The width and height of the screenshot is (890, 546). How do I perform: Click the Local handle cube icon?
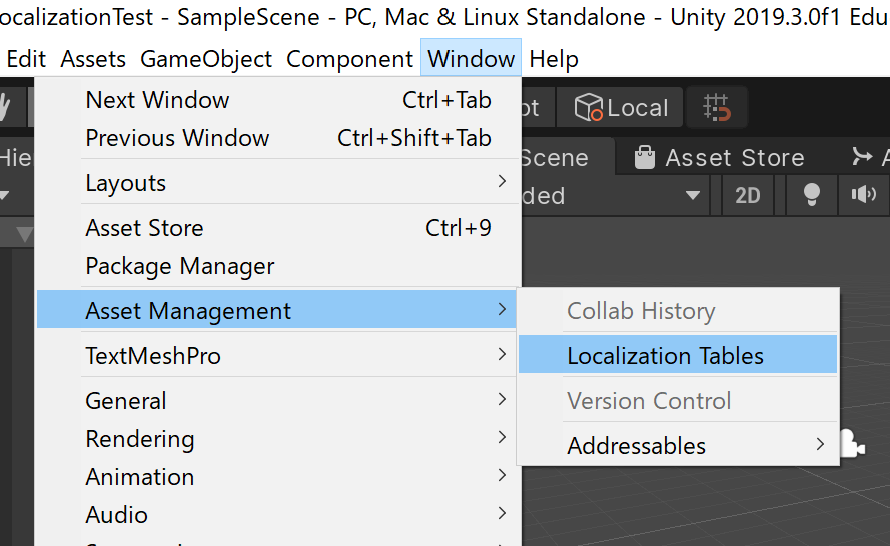(590, 108)
